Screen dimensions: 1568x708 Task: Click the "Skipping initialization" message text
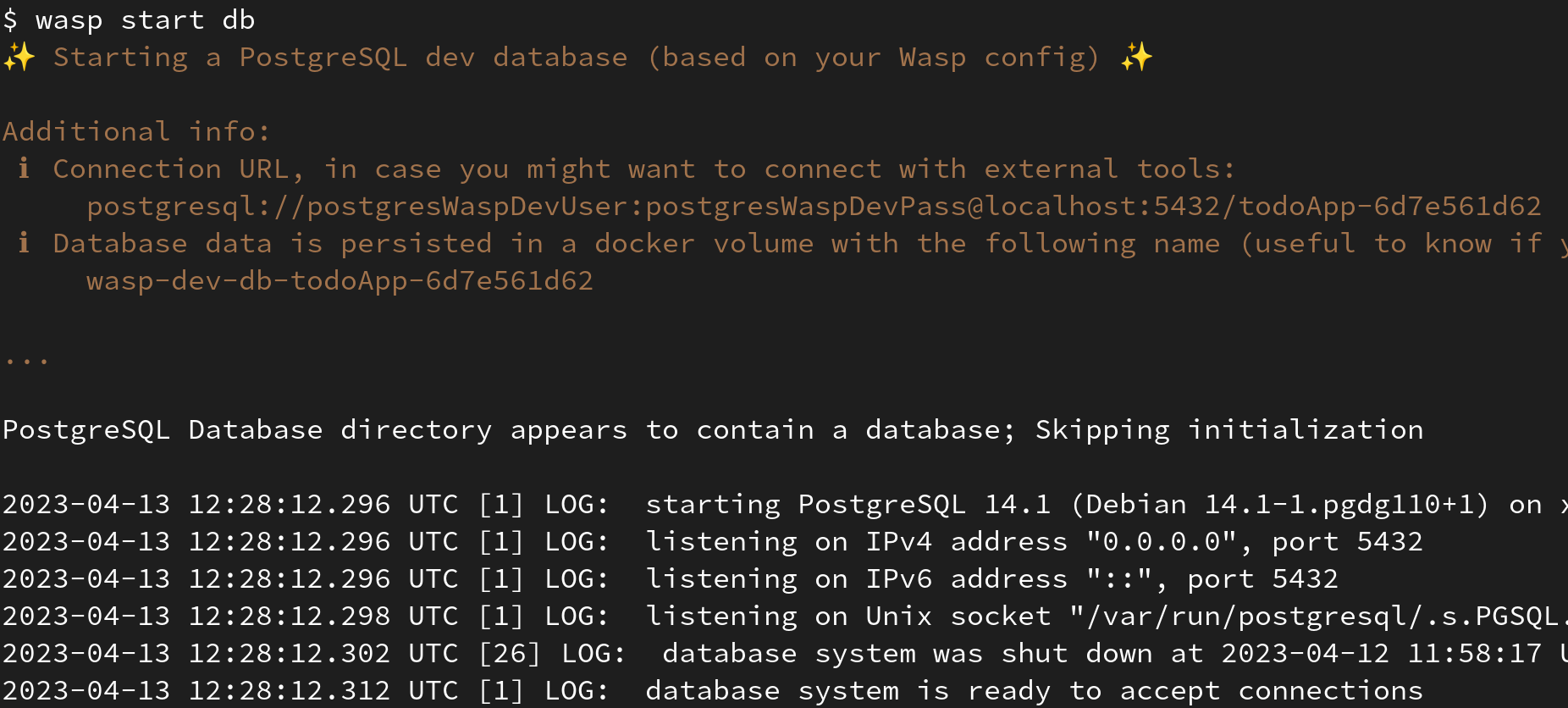[1228, 429]
